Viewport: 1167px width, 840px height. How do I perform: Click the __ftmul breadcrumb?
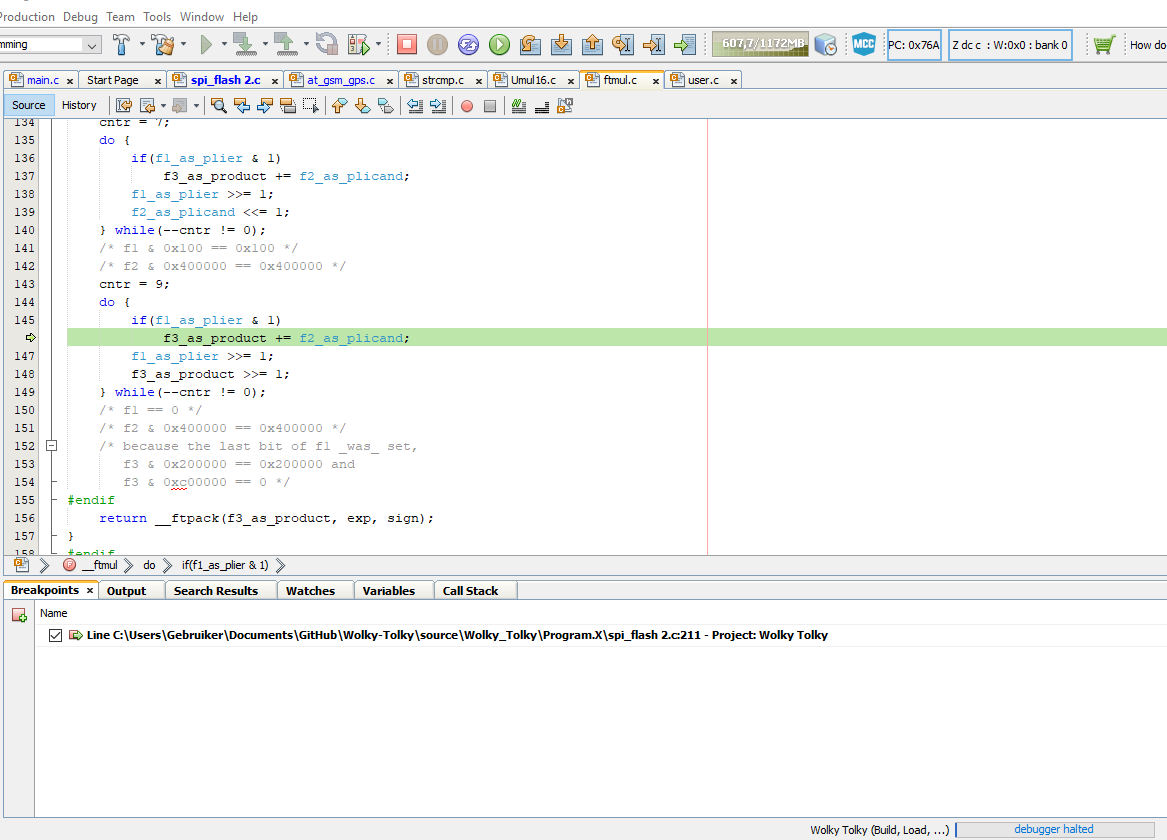(x=100, y=565)
